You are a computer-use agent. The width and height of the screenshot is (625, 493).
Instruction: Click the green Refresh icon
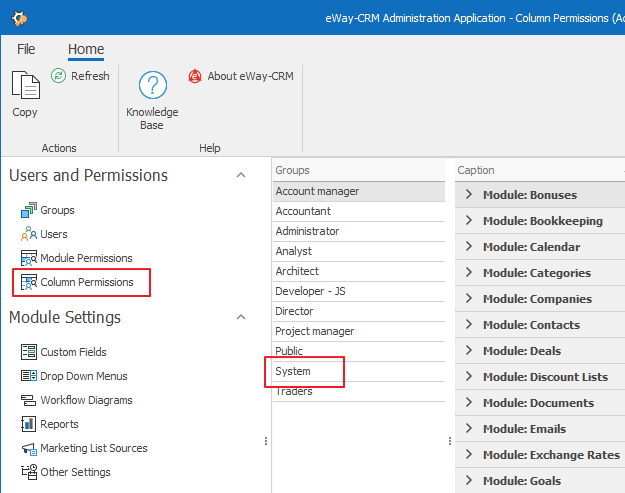pyautogui.click(x=59, y=75)
